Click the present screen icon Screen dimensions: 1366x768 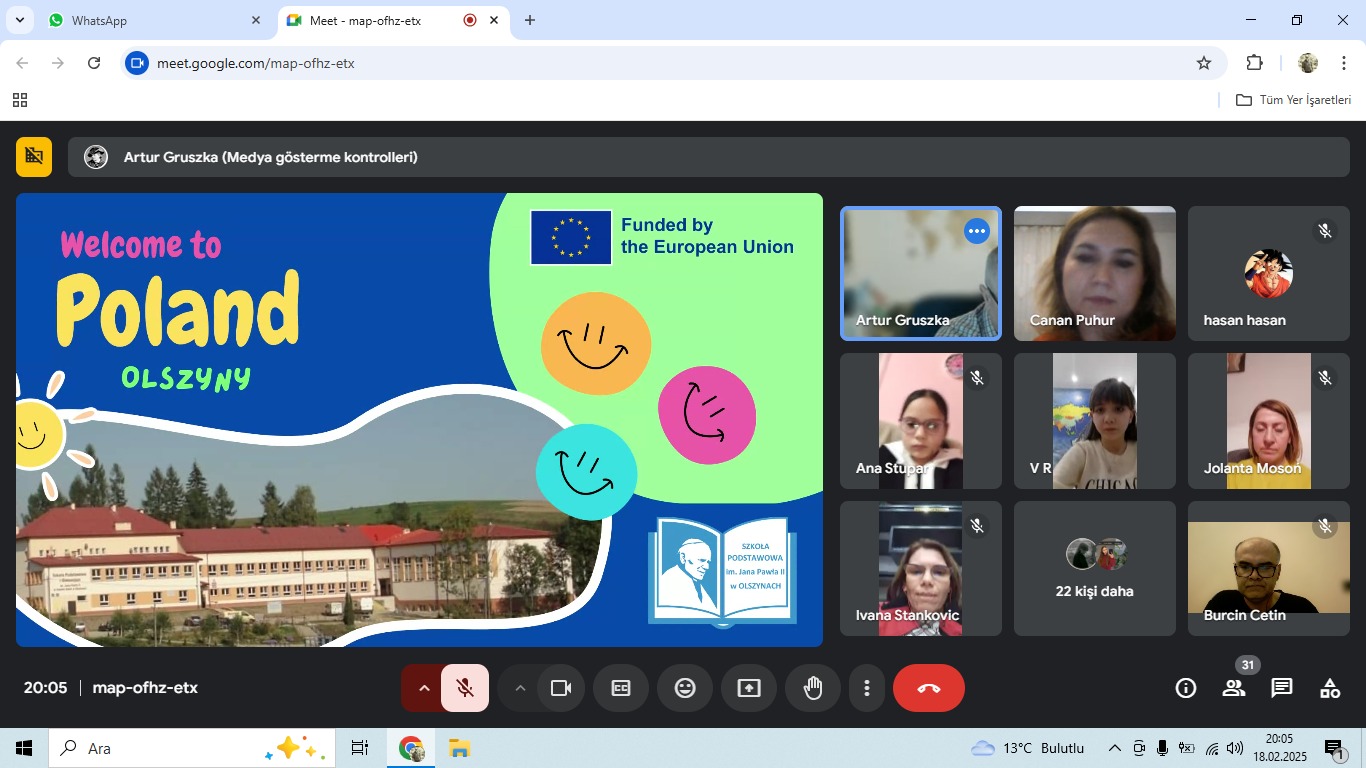click(749, 688)
